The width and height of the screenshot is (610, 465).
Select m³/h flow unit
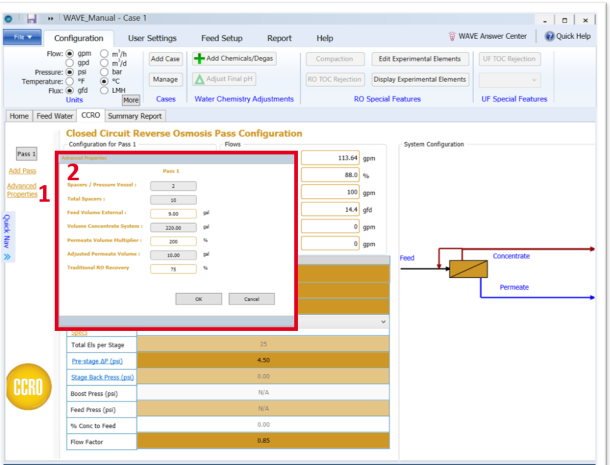tap(104, 53)
